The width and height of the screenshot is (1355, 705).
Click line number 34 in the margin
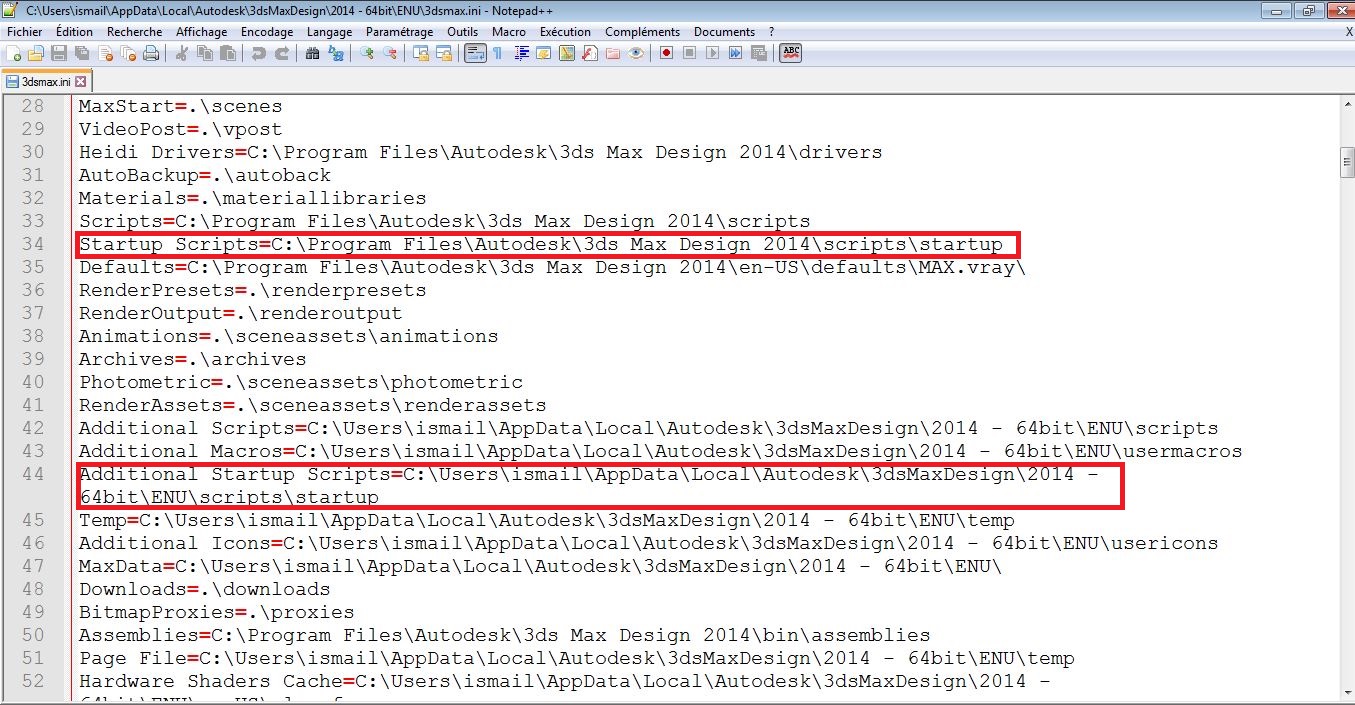click(x=33, y=244)
